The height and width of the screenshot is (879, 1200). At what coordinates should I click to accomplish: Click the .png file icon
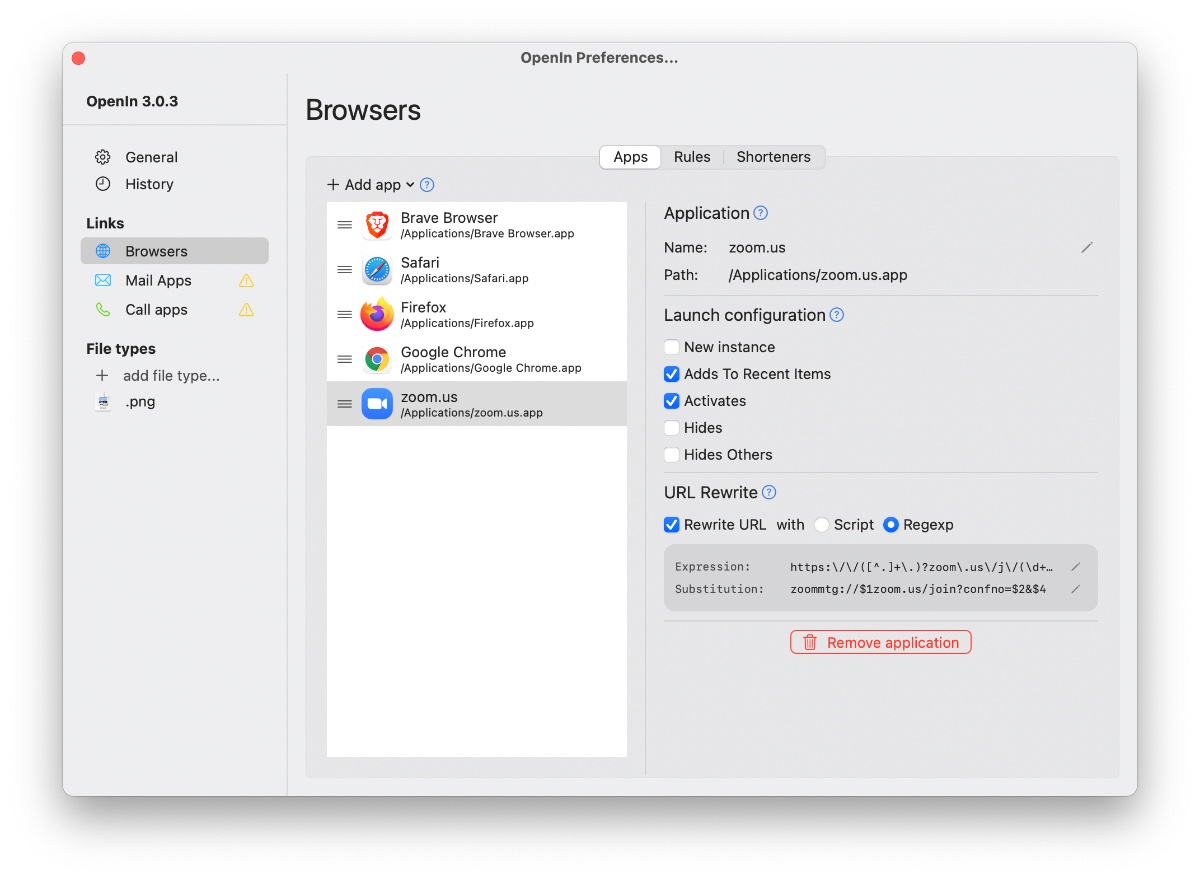click(102, 402)
